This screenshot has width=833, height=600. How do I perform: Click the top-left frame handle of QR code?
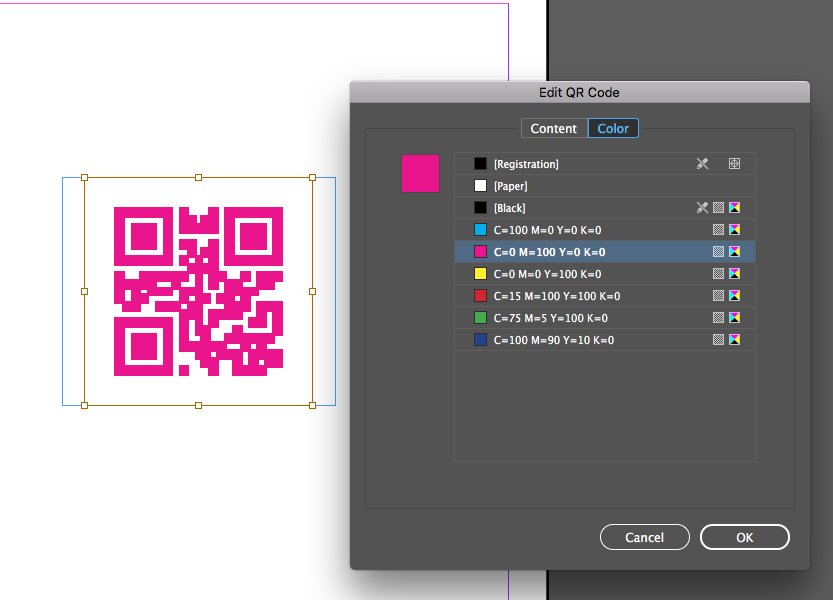84,178
